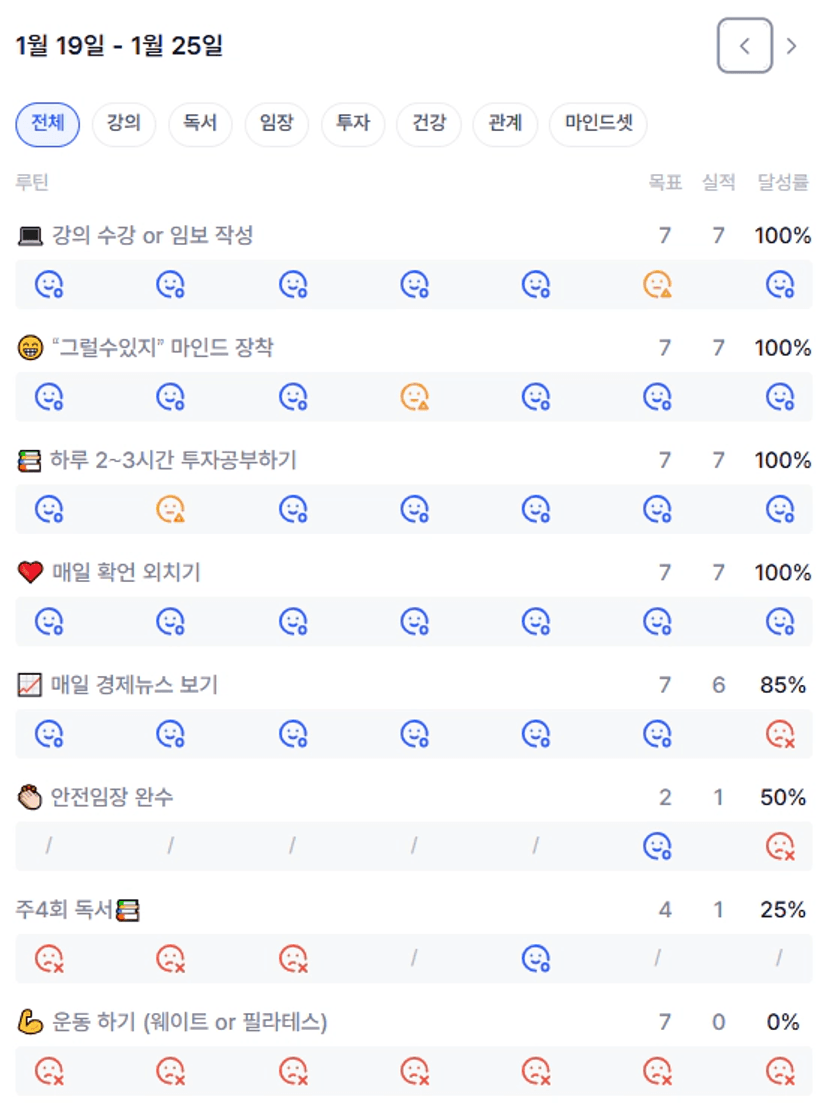The height and width of the screenshot is (1115, 827).
Task: Open the 매일 확언 외치기 routine
Action: pos(126,573)
